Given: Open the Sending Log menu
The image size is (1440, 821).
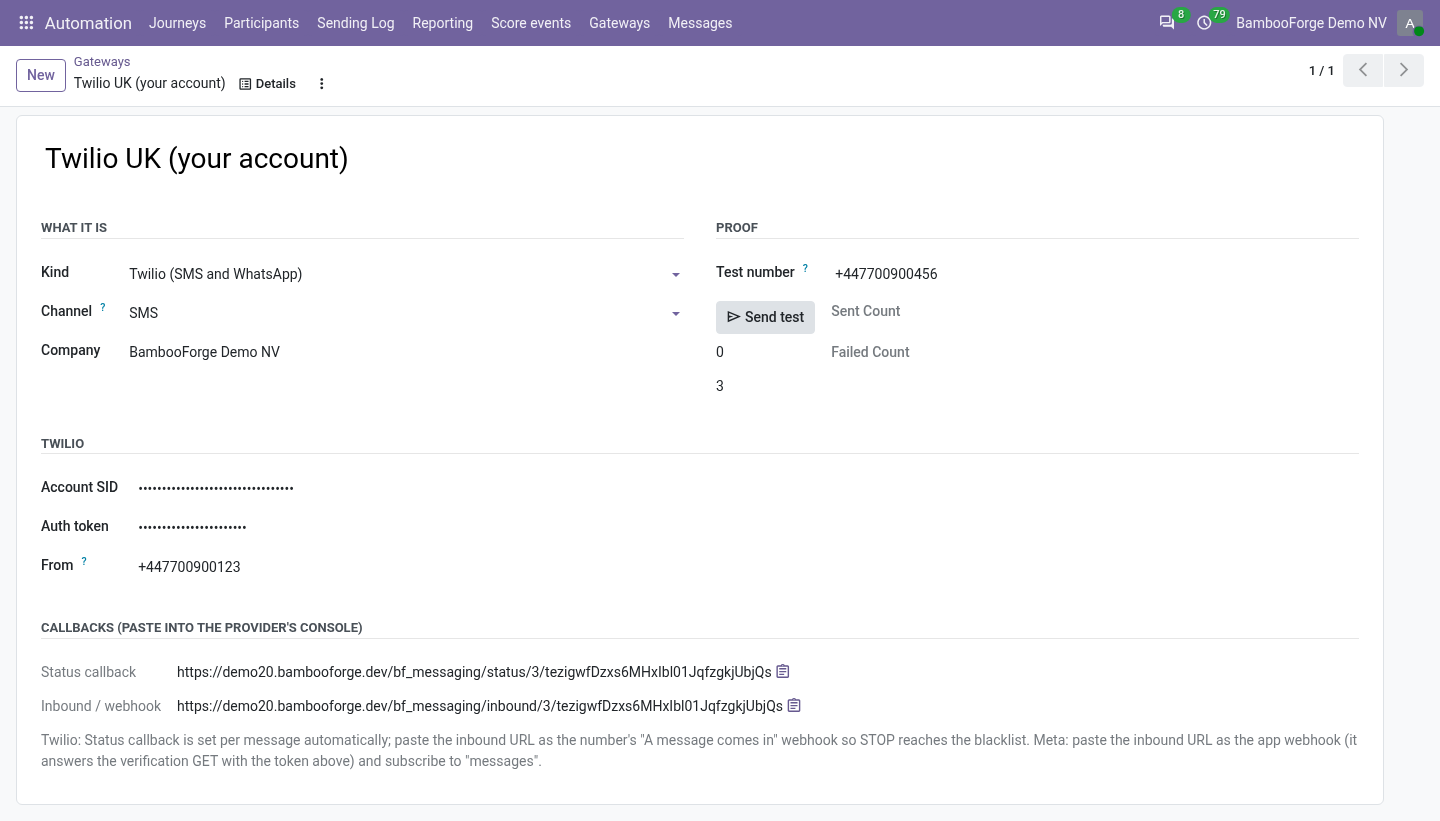Looking at the screenshot, I should tap(355, 23).
